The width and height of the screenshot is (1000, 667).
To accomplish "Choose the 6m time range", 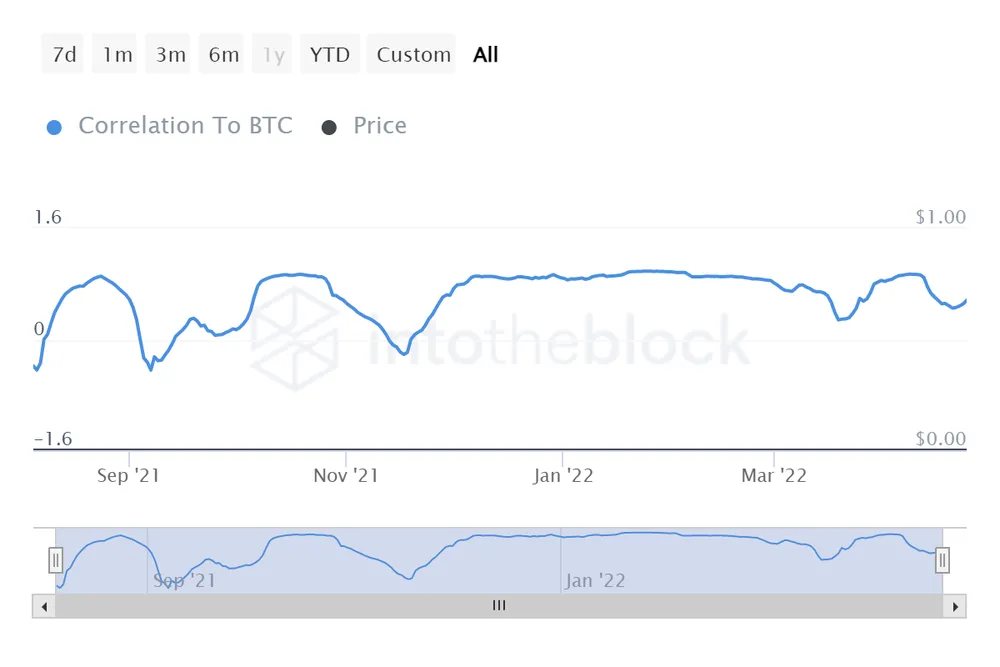I will pyautogui.click(x=224, y=55).
